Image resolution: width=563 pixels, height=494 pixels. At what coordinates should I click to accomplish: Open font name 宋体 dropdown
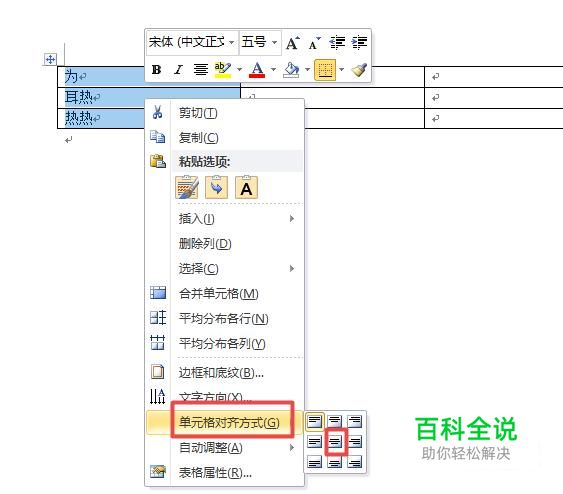(232, 42)
